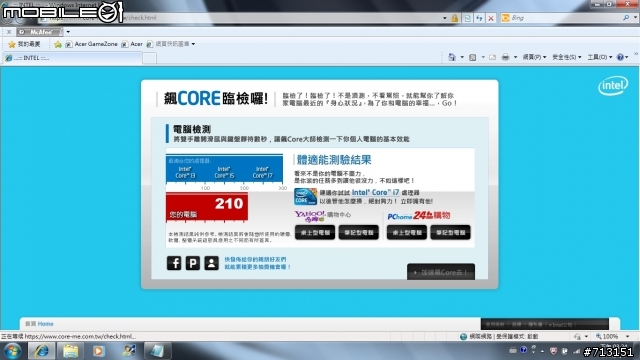Open the McAfee toolbar dropdown arrow
This screenshot has height=360, width=640.
click(x=68, y=32)
